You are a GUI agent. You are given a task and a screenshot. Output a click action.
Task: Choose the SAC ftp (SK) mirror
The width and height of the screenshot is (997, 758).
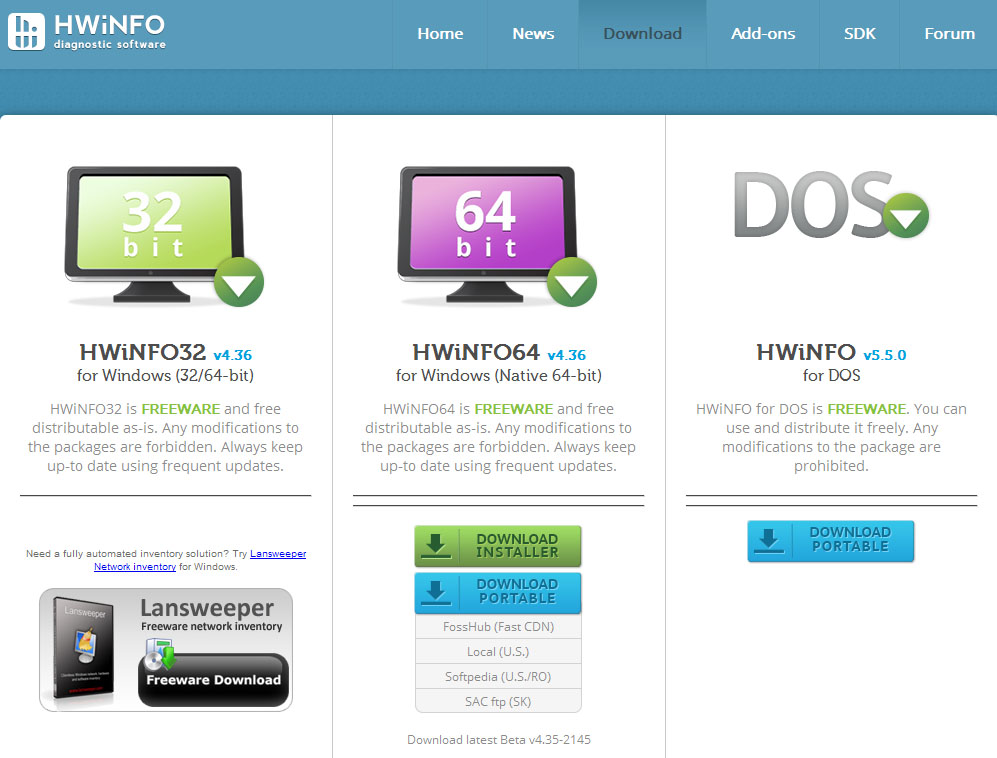tap(498, 701)
